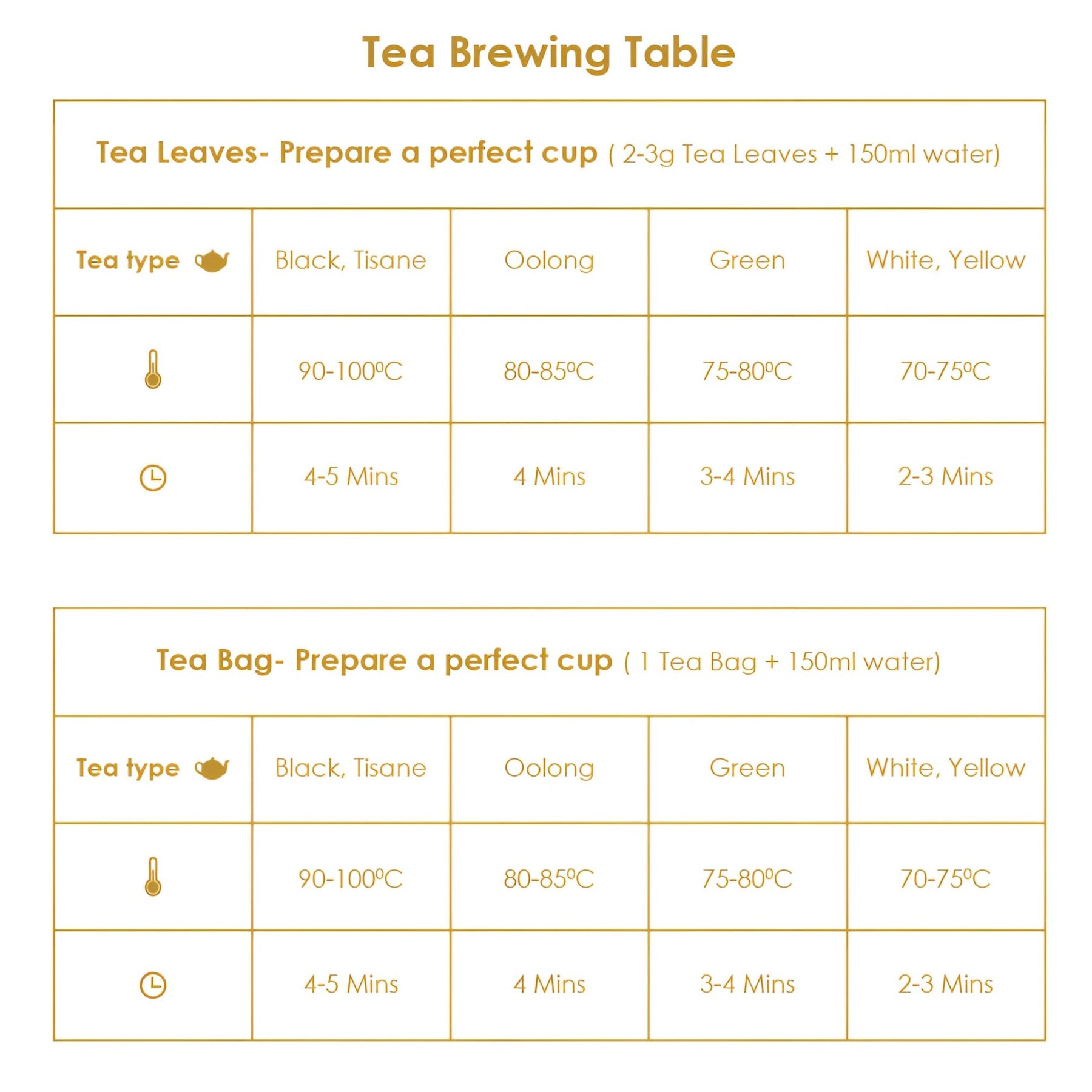1092x1092 pixels.
Task: Click the "Tea Brewing Table" title
Action: pos(548,53)
